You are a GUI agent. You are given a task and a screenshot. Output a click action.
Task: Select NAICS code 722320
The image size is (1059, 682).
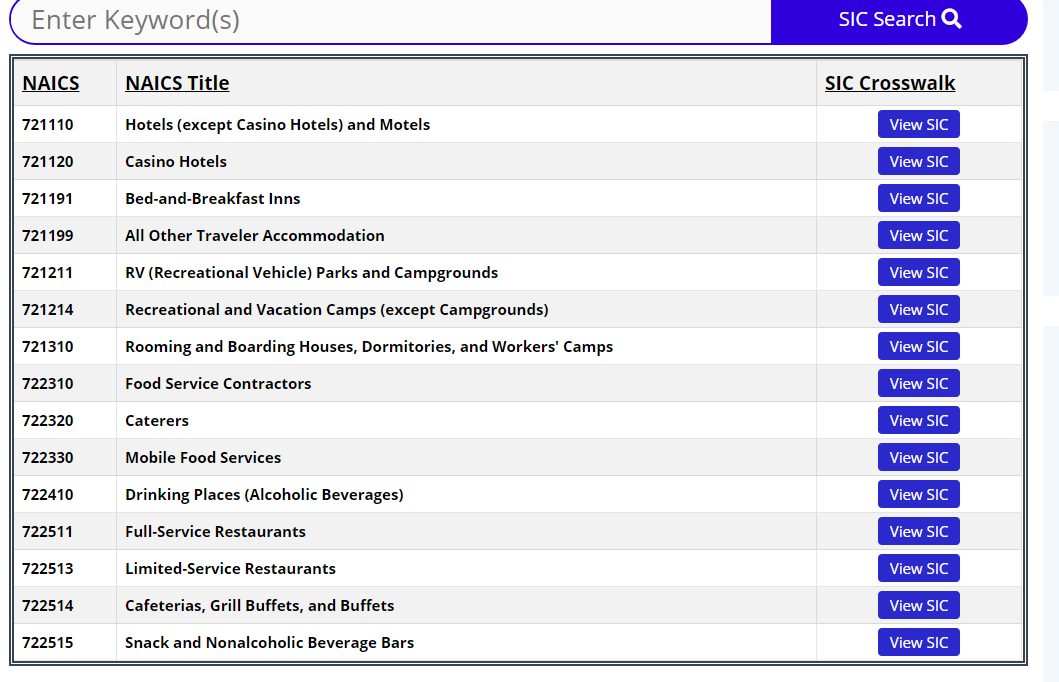pos(47,421)
